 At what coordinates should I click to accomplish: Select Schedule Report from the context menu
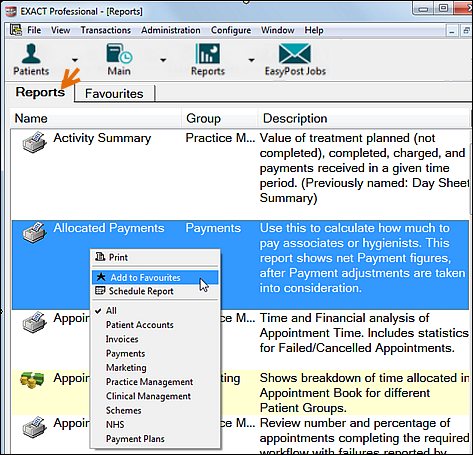click(x=155, y=291)
